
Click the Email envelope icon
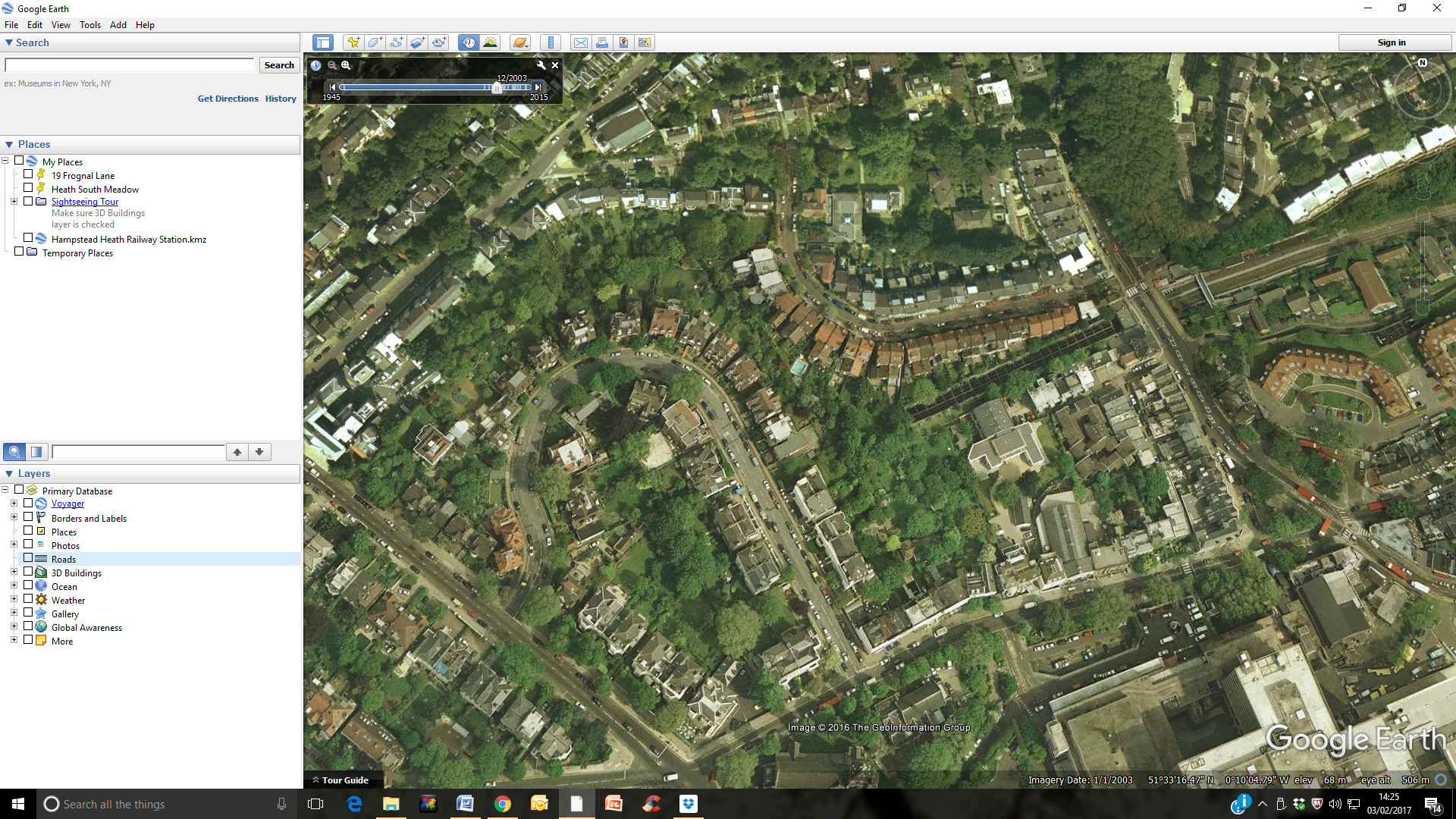click(580, 42)
